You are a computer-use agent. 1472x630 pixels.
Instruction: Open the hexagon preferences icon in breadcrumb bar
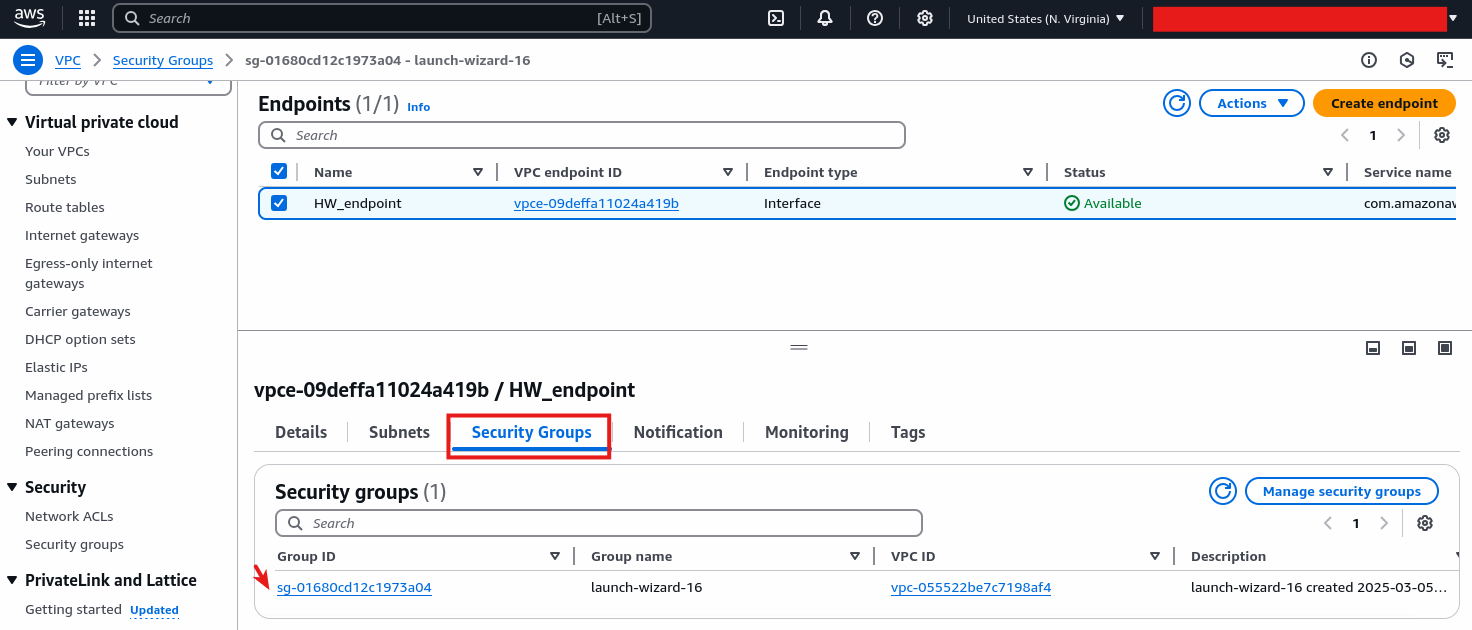click(x=1407, y=60)
